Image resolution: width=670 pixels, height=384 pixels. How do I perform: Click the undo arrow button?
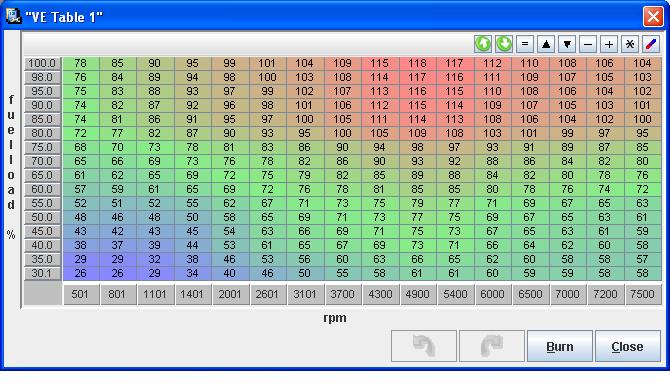[x=424, y=346]
